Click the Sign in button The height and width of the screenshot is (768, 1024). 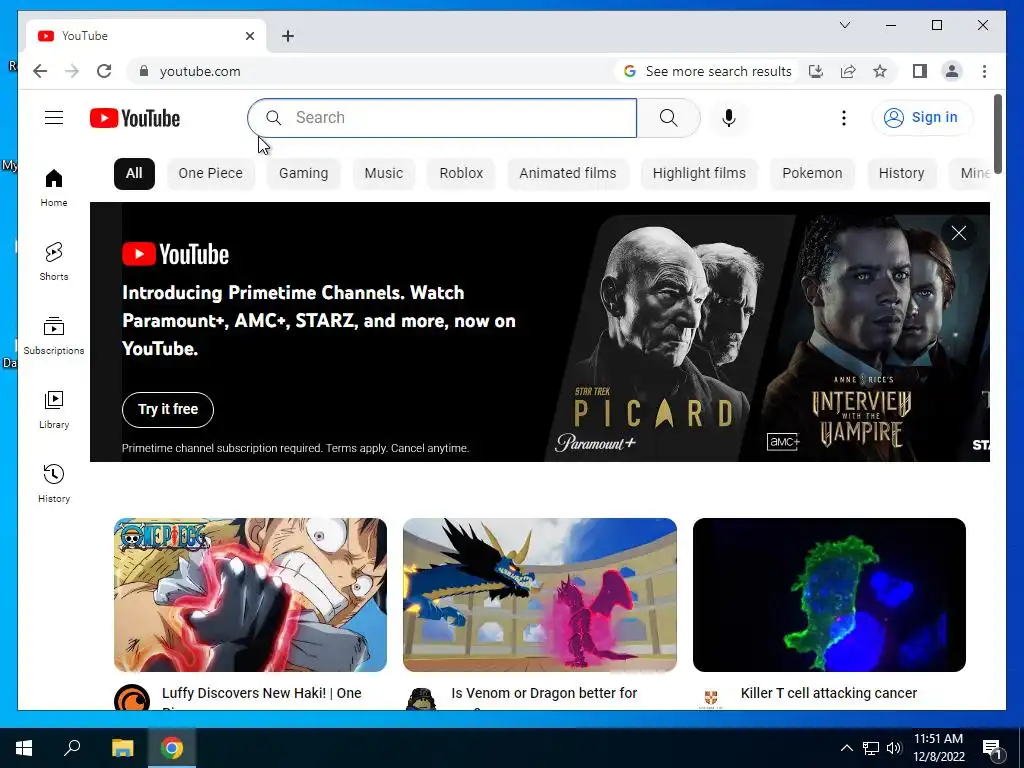[922, 118]
